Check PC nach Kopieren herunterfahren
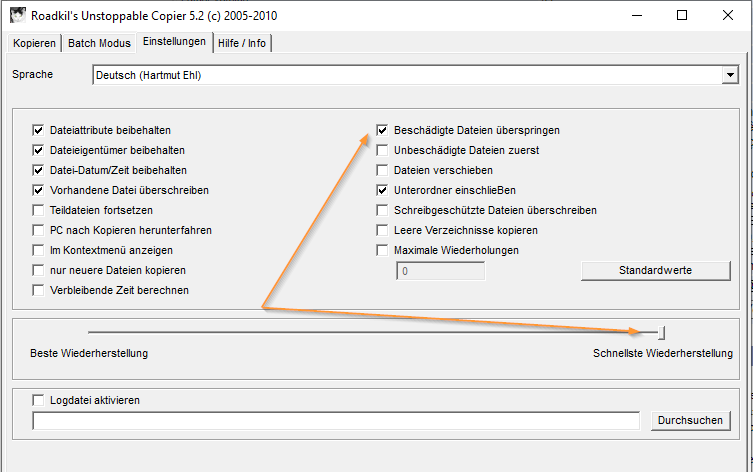This screenshot has width=753, height=472. click(x=38, y=230)
